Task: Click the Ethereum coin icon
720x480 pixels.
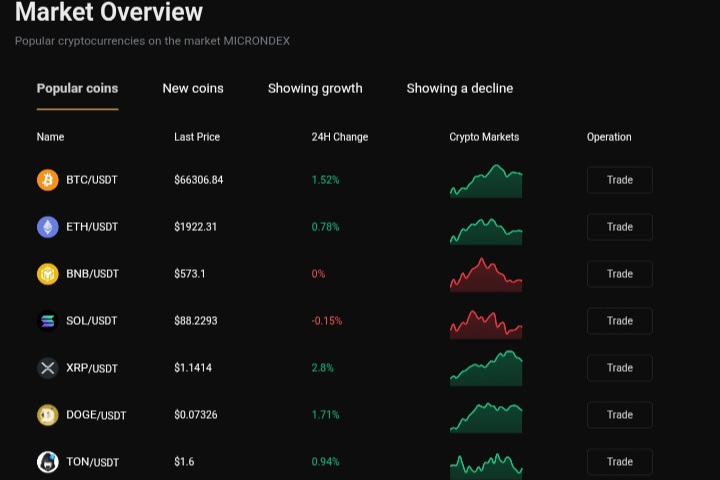Action: (48, 227)
